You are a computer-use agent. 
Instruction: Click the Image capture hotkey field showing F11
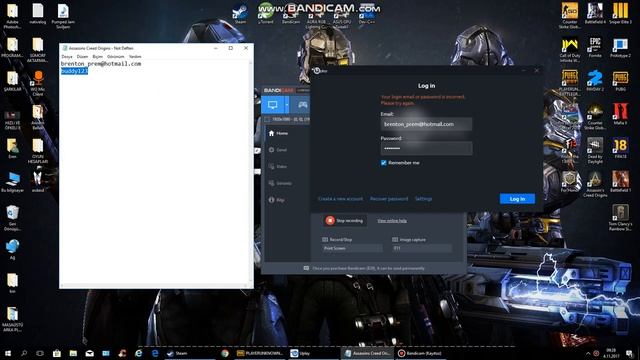click(422, 248)
